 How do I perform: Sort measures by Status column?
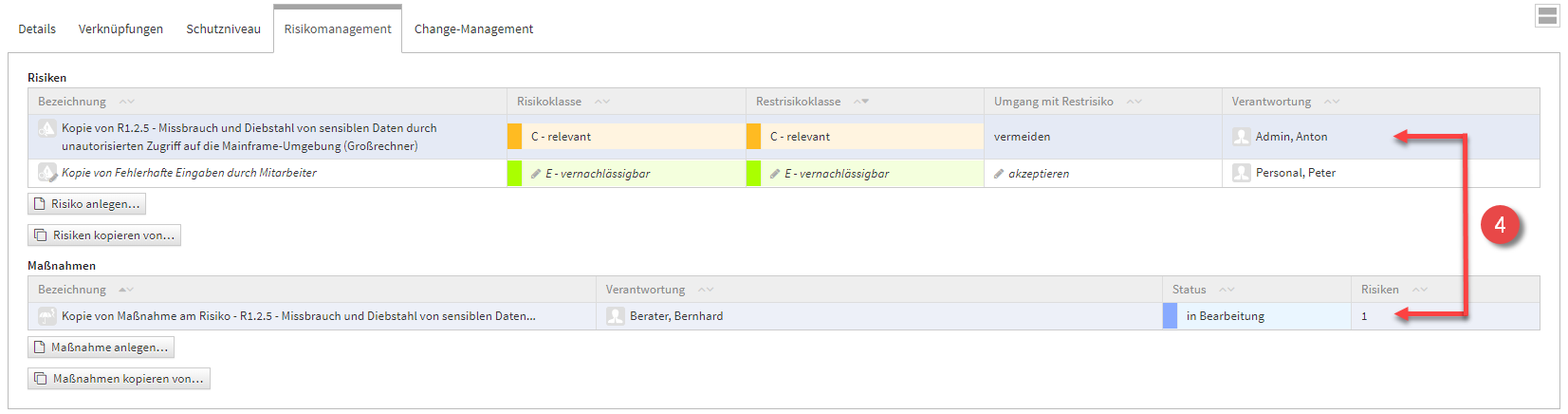tap(1189, 290)
